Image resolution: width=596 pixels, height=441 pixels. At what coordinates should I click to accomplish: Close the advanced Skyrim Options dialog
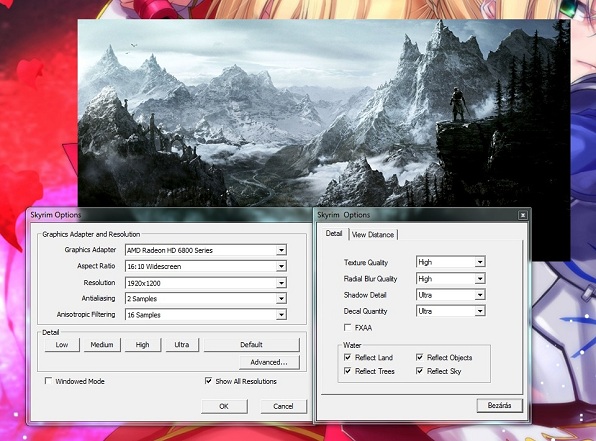click(523, 216)
